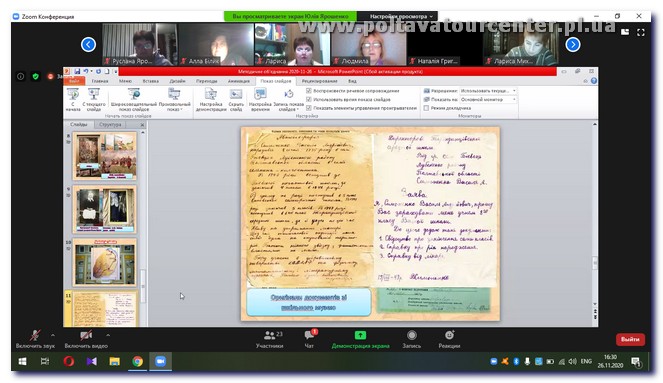Viewport: 663px width, 383px height.
Task: Show previous participant video thumbnails arrow
Action: 88,44
